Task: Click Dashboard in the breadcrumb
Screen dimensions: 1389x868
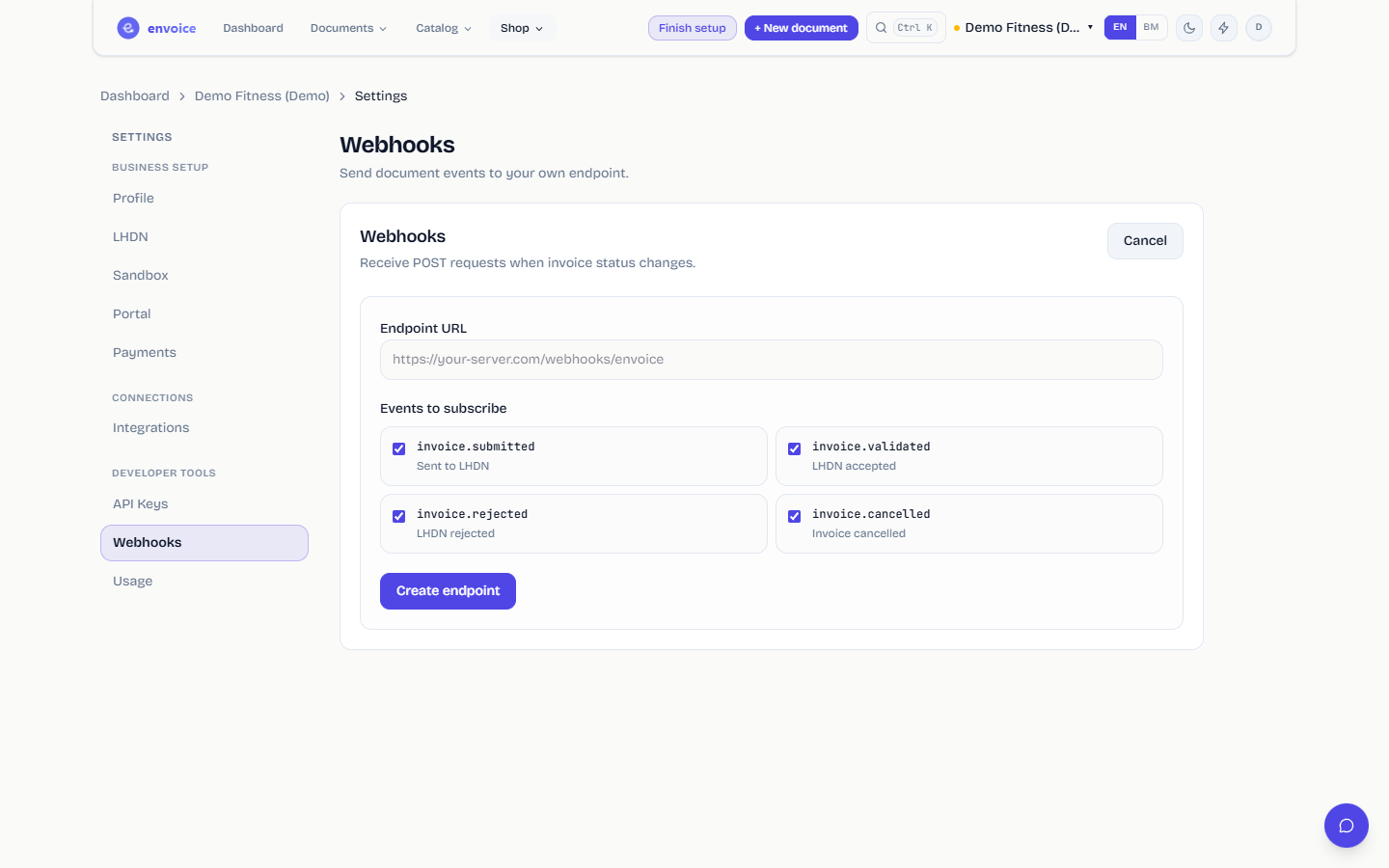Action: [x=135, y=95]
